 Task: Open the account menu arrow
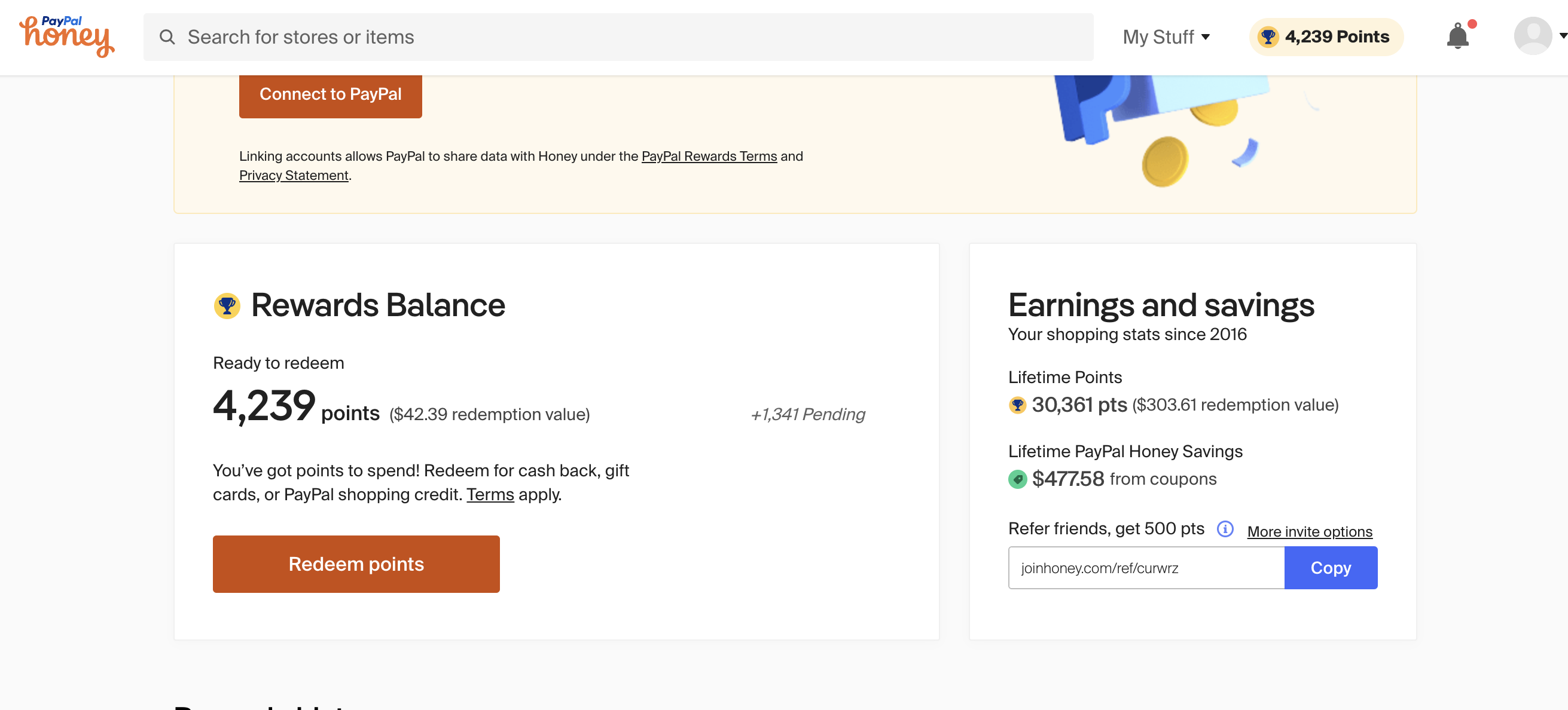tap(1562, 36)
